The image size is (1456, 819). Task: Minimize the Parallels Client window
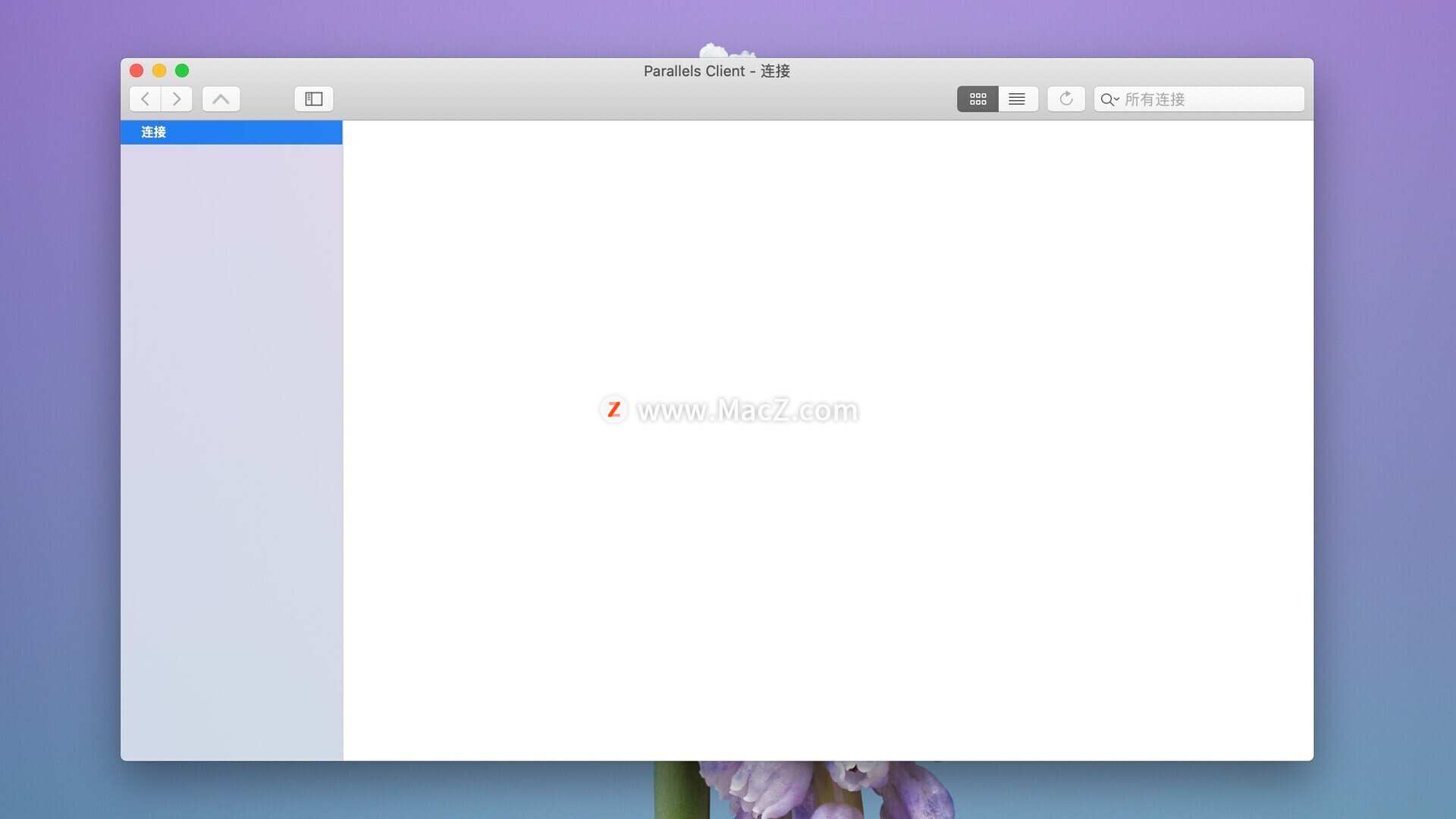click(x=159, y=71)
